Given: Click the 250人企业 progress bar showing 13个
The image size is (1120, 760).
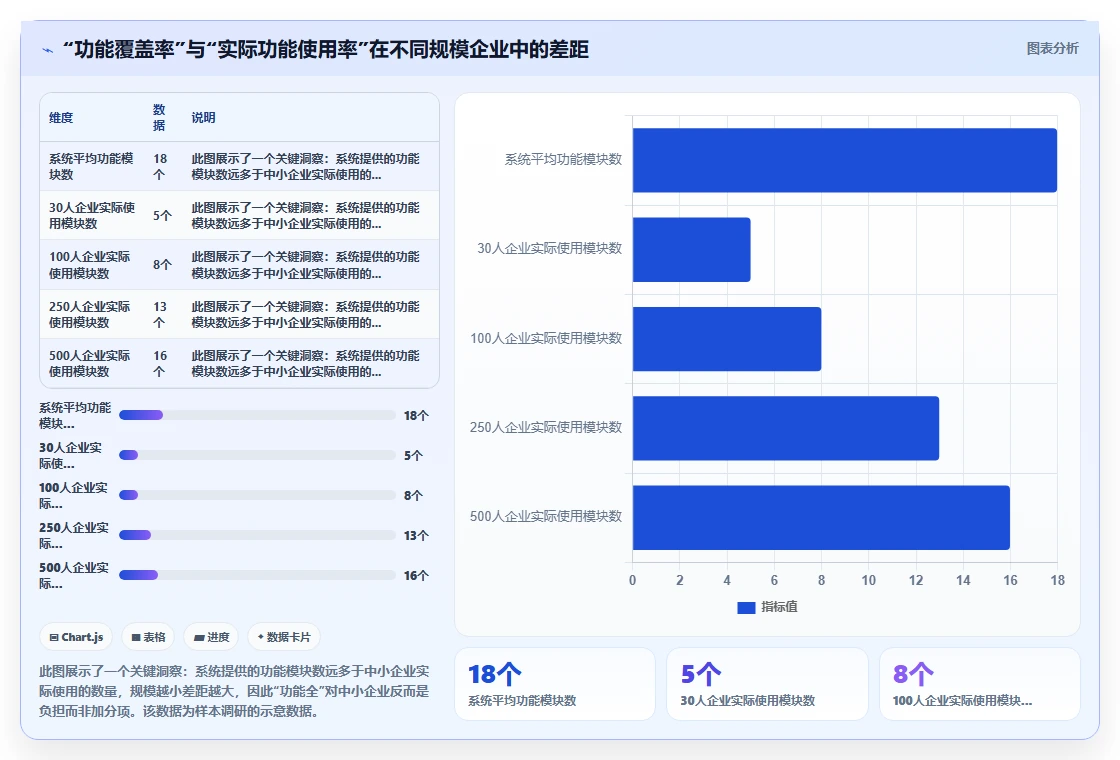Looking at the screenshot, I should coord(257,535).
